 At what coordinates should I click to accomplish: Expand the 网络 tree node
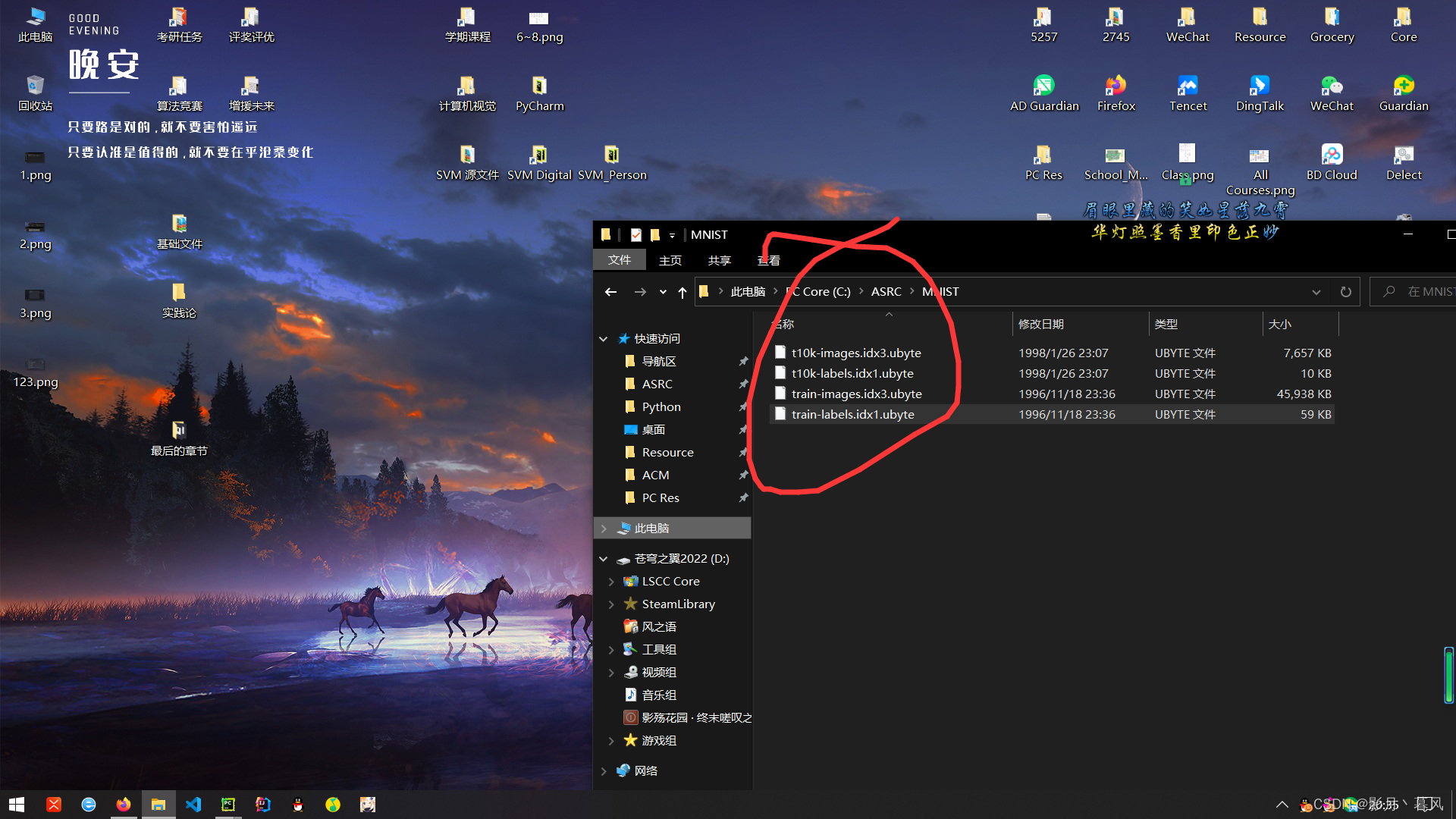tap(604, 771)
